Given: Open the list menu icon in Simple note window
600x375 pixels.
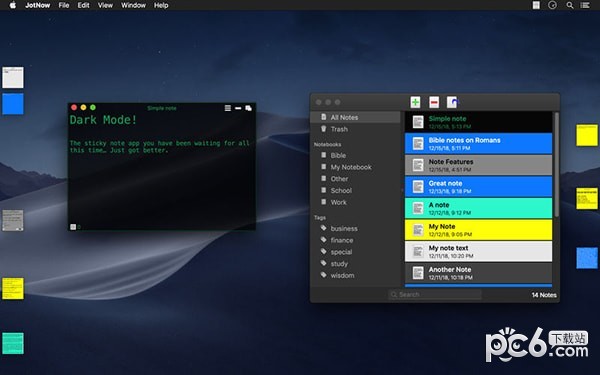Looking at the screenshot, I should pos(228,108).
